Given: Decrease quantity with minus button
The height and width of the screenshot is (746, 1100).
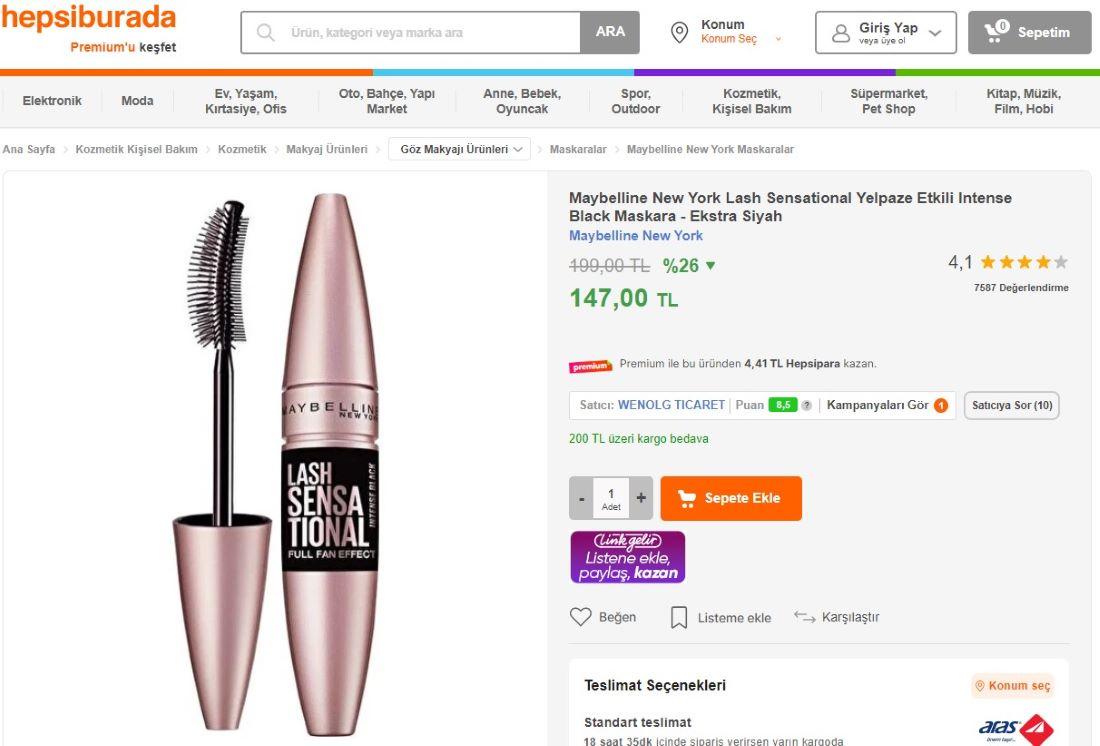Looking at the screenshot, I should pyautogui.click(x=582, y=498).
